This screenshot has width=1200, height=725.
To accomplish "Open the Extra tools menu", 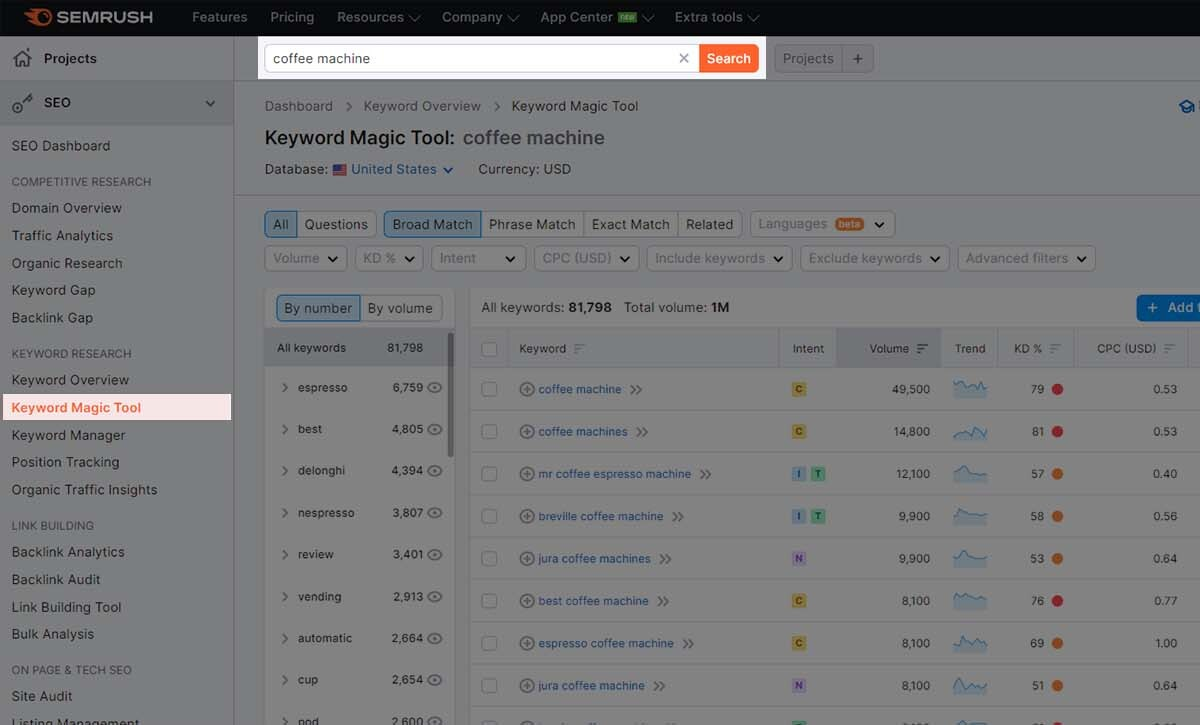I will [716, 17].
